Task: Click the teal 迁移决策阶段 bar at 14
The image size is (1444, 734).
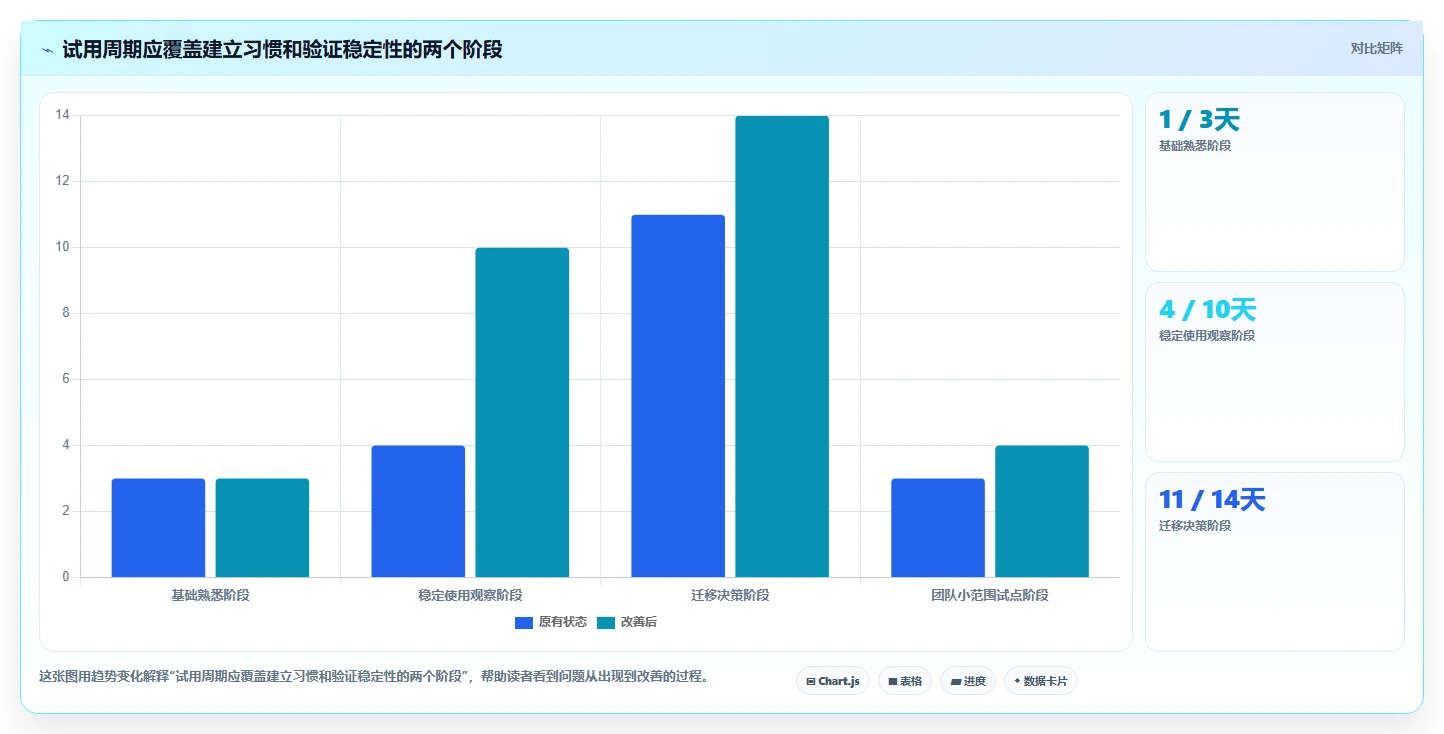Action: [782, 346]
